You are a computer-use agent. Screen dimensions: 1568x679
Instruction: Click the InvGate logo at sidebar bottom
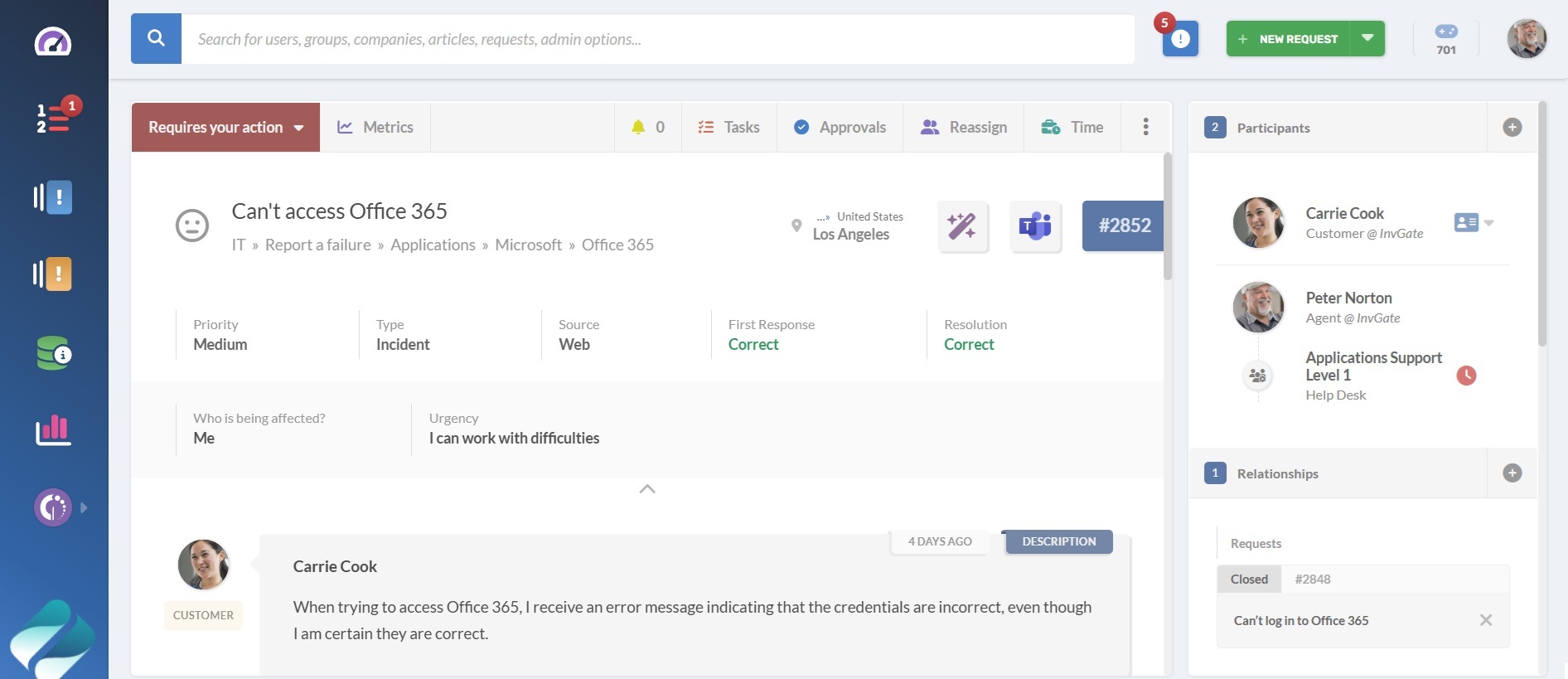(x=51, y=640)
